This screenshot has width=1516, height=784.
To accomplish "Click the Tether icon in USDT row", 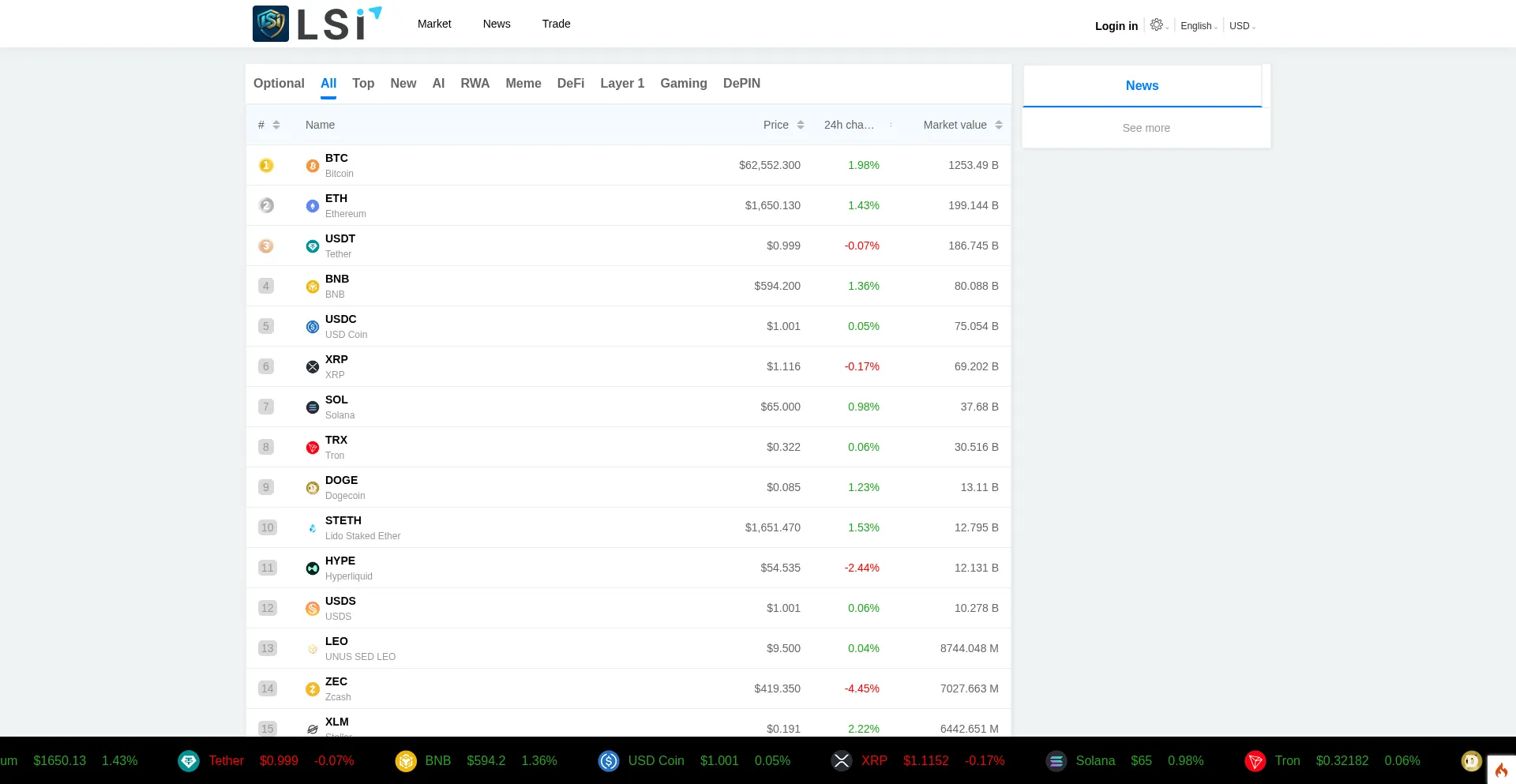I will [x=313, y=246].
